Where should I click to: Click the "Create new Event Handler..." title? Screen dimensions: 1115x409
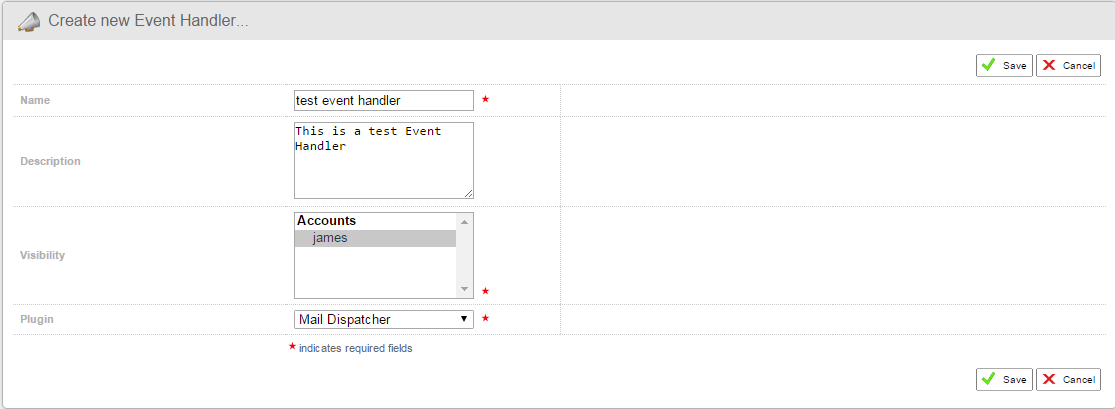pos(147,21)
